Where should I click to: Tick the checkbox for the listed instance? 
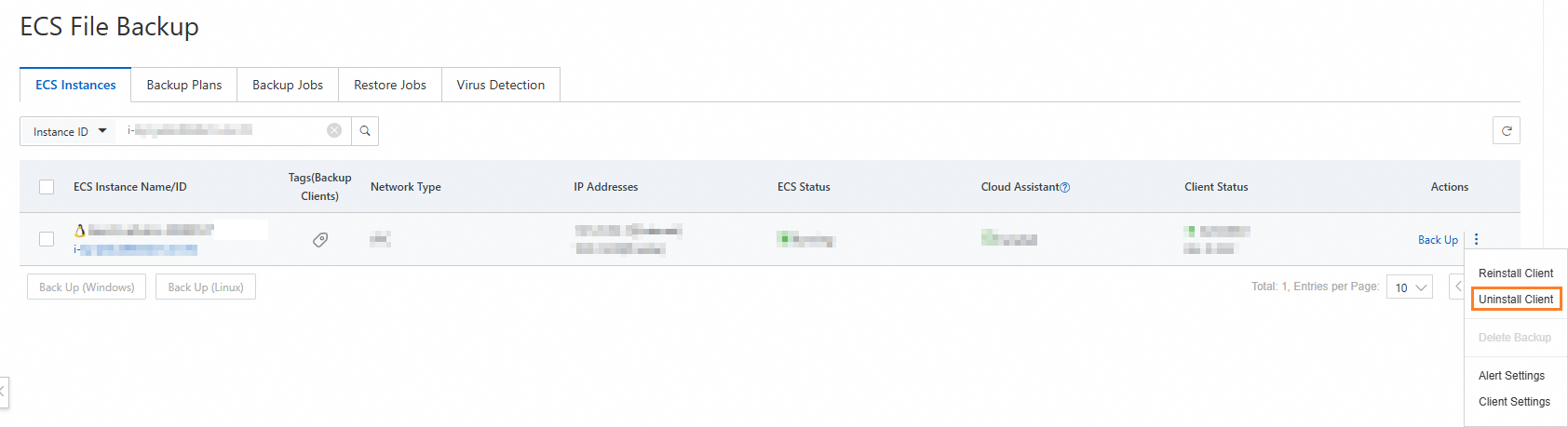(47, 239)
